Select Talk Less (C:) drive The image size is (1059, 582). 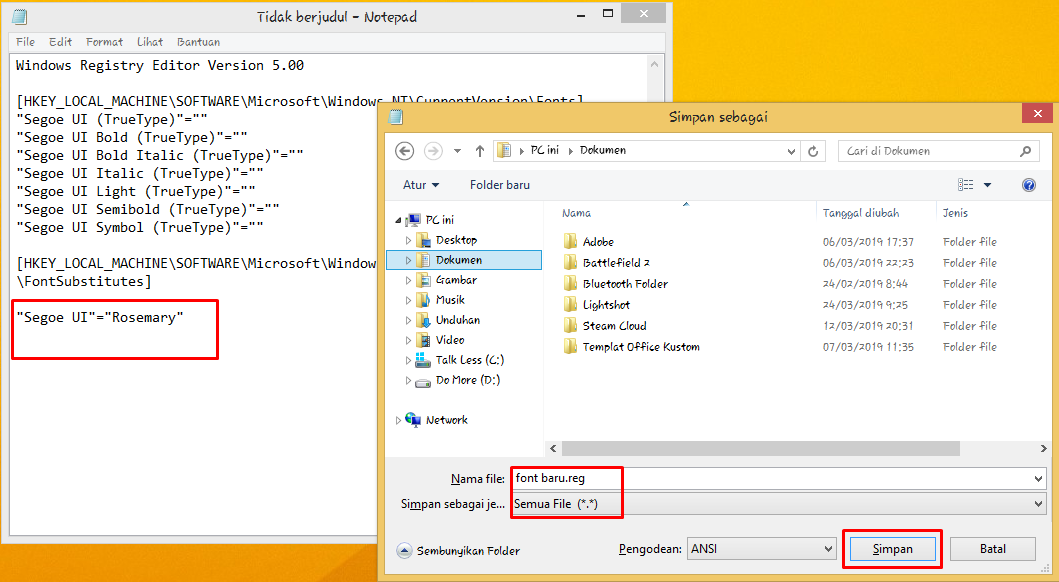pos(469,360)
